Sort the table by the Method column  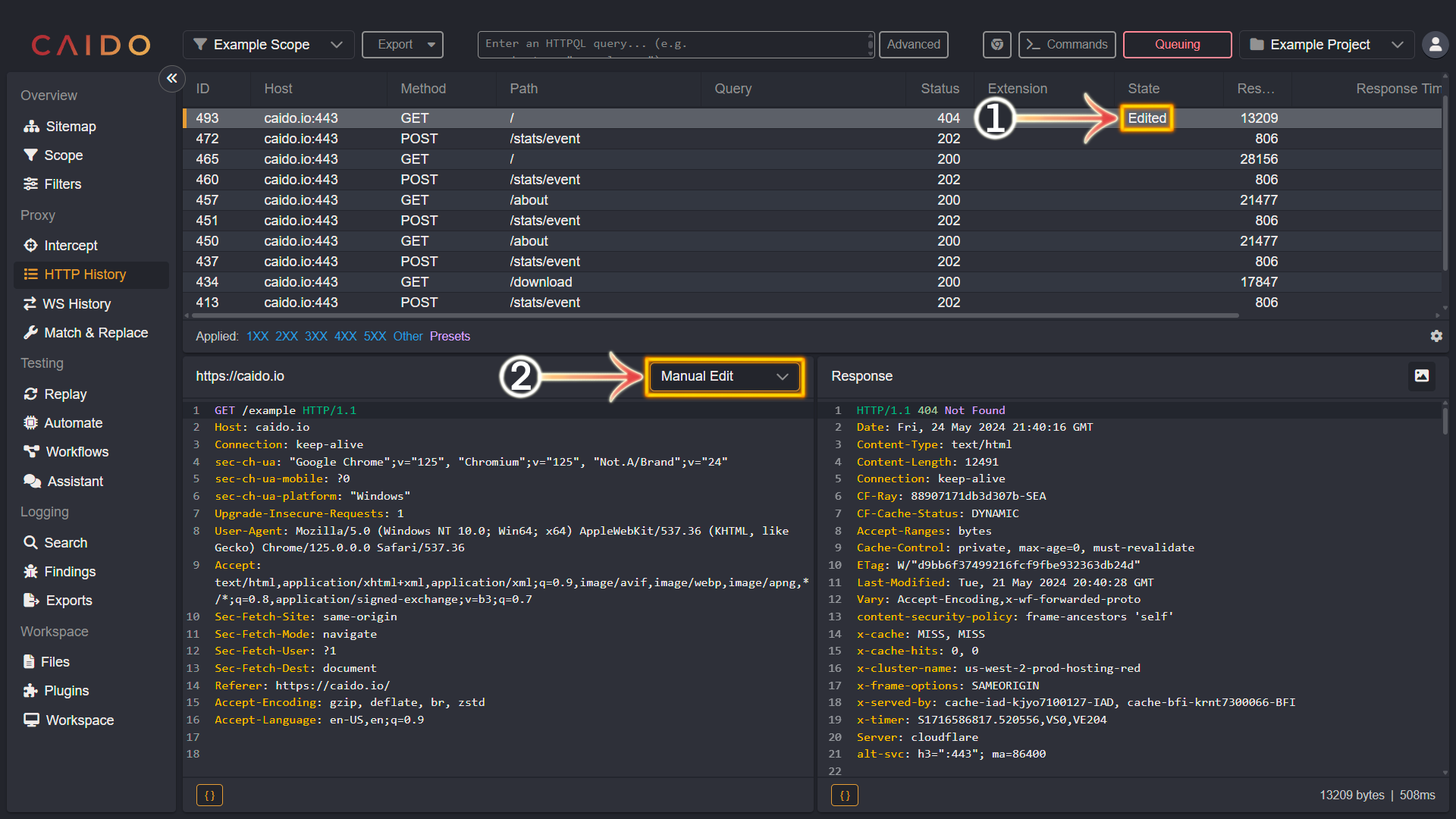point(423,89)
